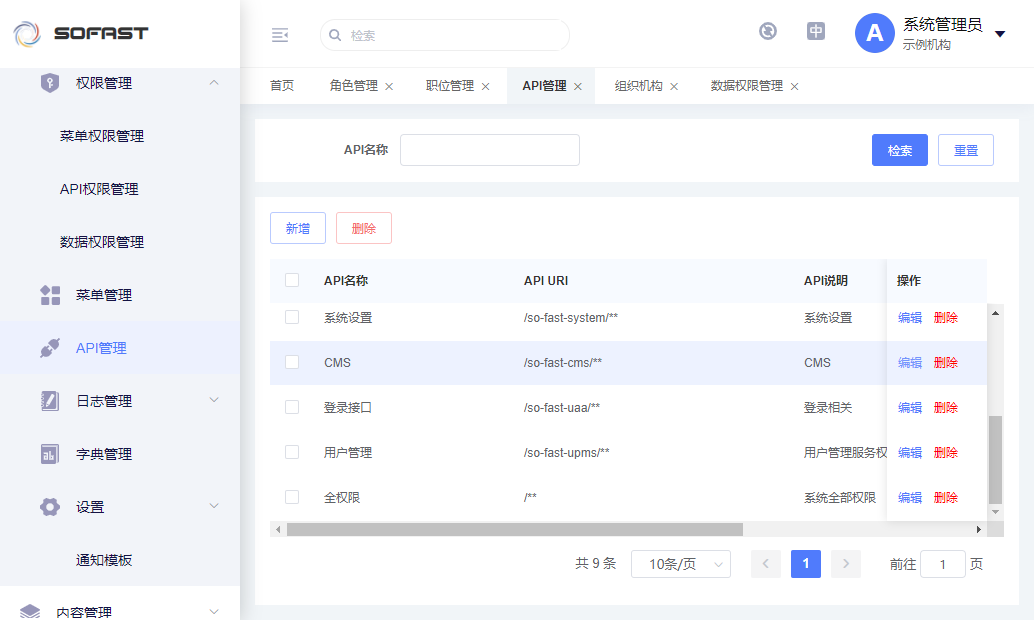
Task: Click the 菜单管理 grid icon
Action: click(x=50, y=295)
